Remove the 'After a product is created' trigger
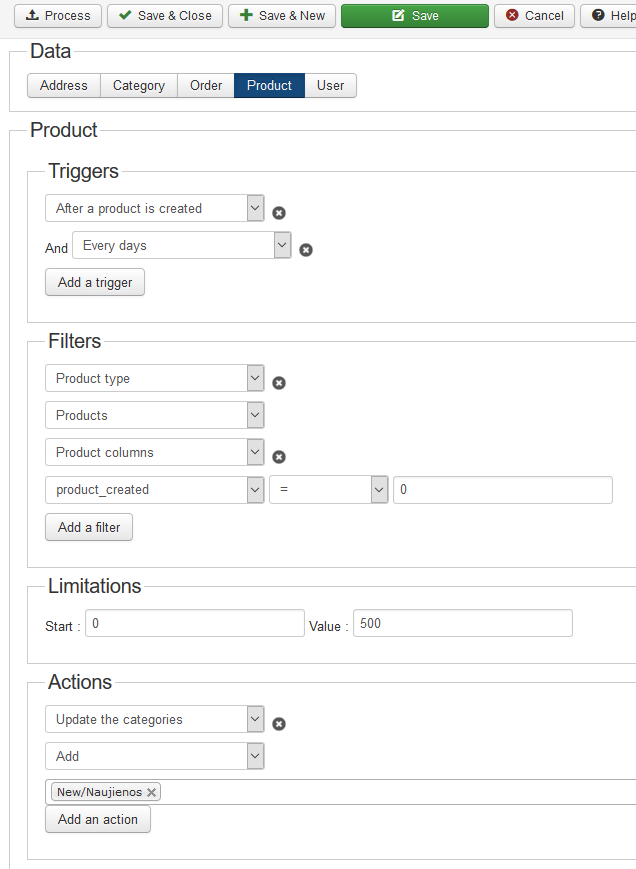The width and height of the screenshot is (636, 869). tap(279, 213)
